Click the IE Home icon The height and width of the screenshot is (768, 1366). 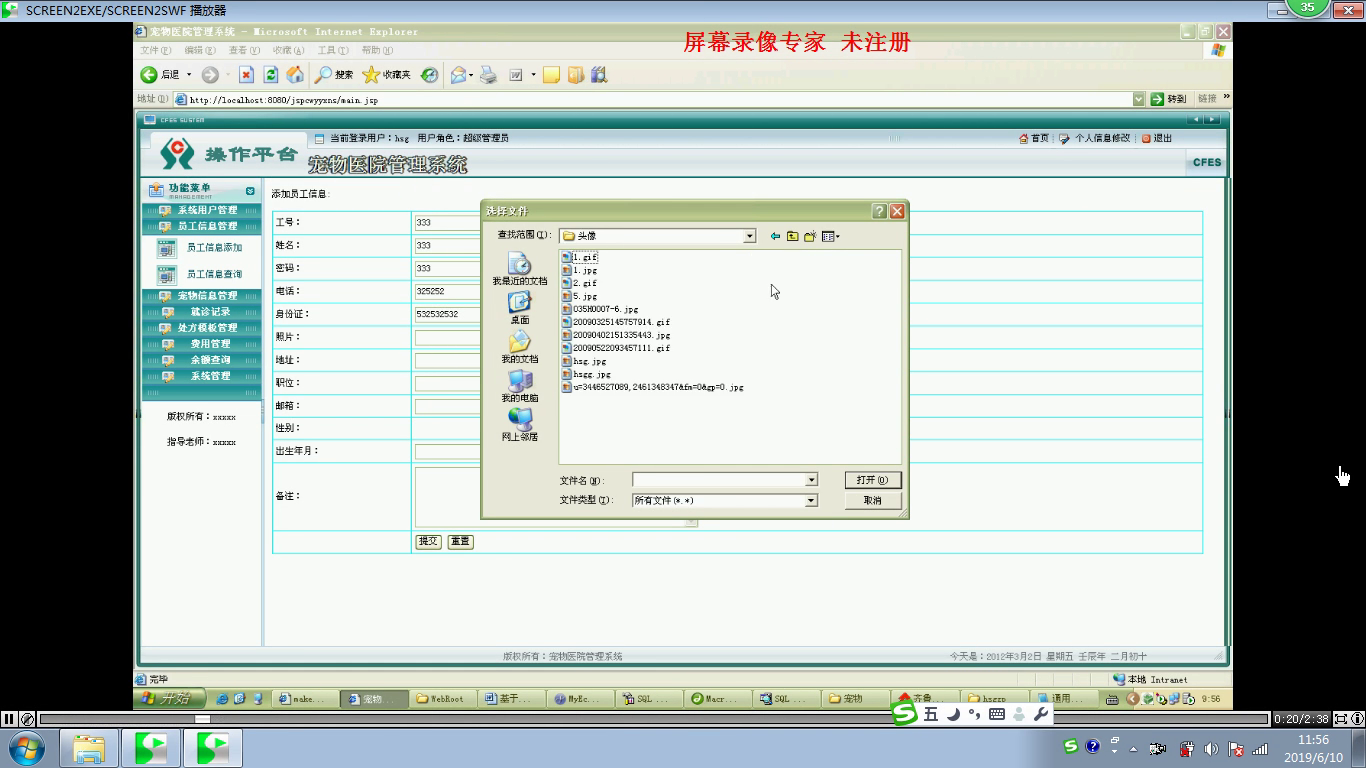point(295,75)
